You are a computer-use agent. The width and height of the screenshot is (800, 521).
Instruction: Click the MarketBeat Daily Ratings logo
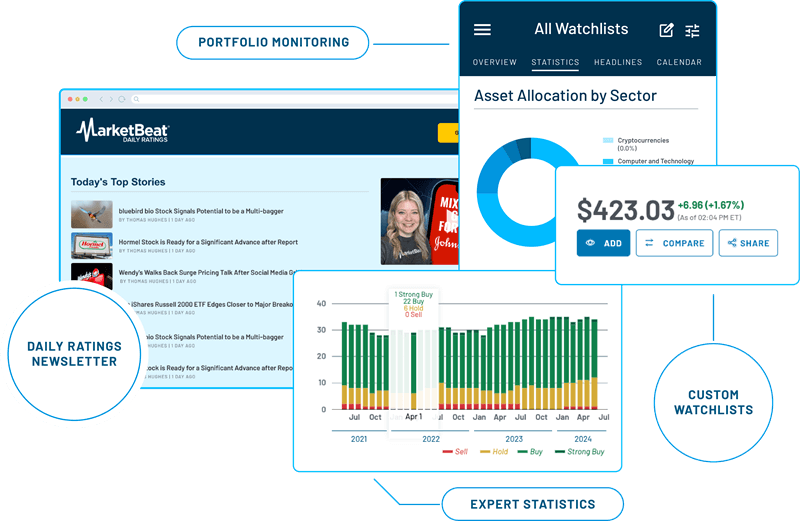[123, 132]
